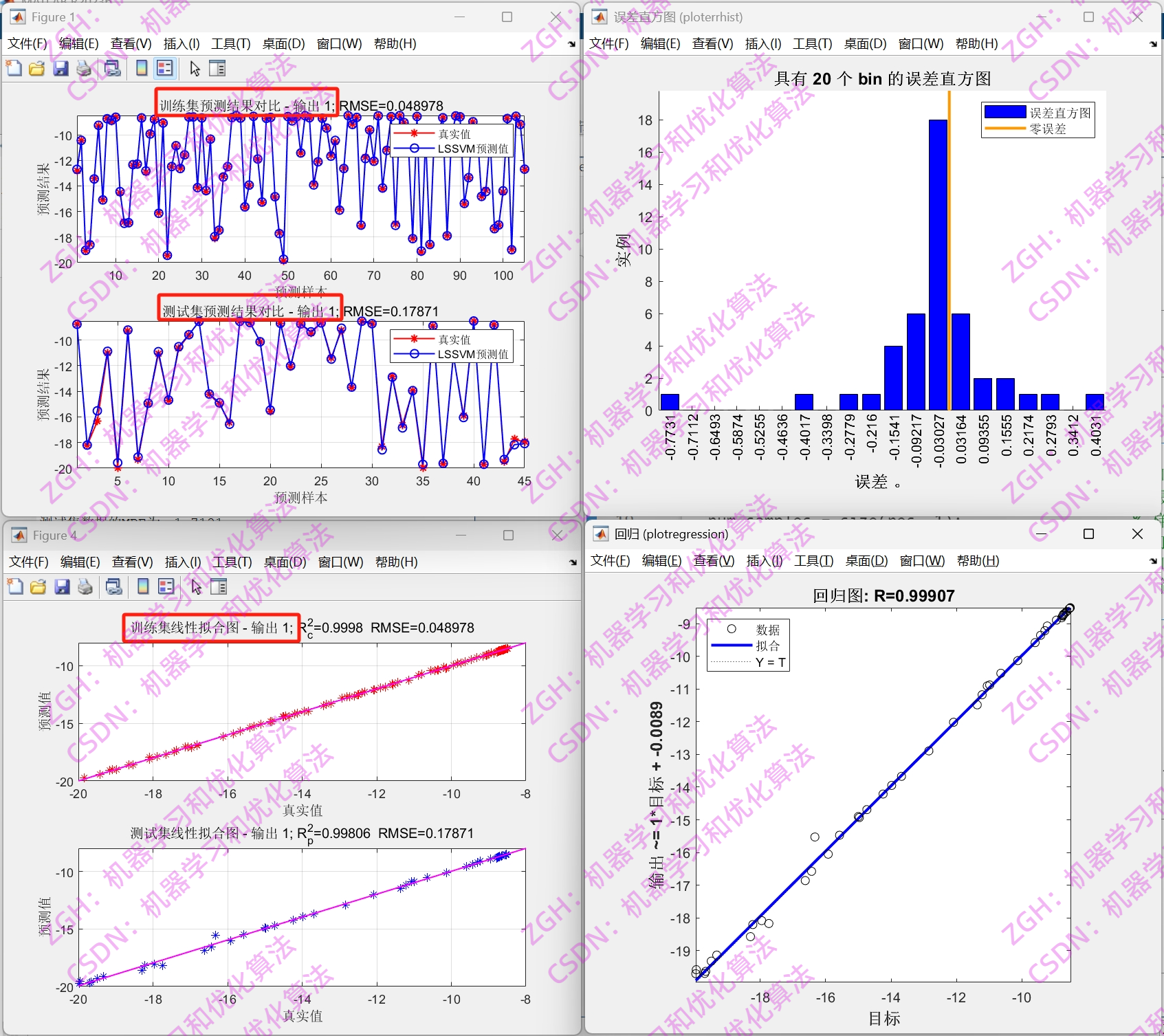Toggle the legend icon in Figure 4
This screenshot has height=1036, width=1164.
tap(166, 587)
